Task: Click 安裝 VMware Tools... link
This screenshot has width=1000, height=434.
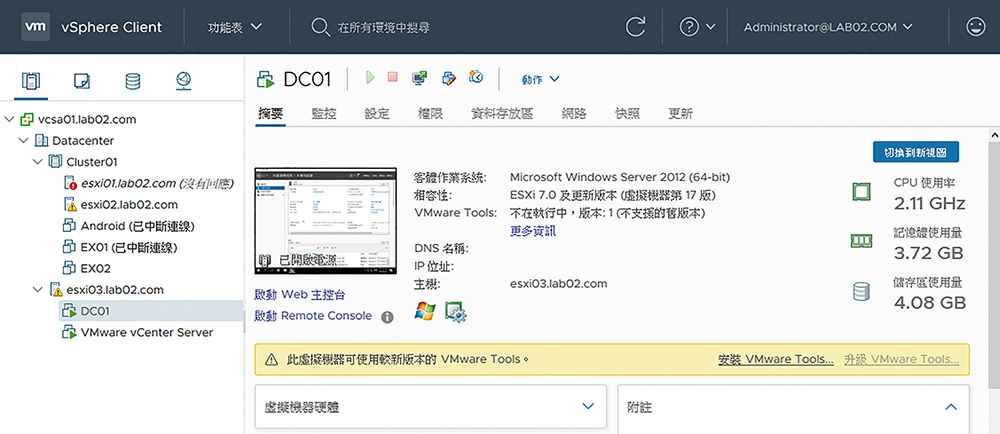Action: (776, 359)
